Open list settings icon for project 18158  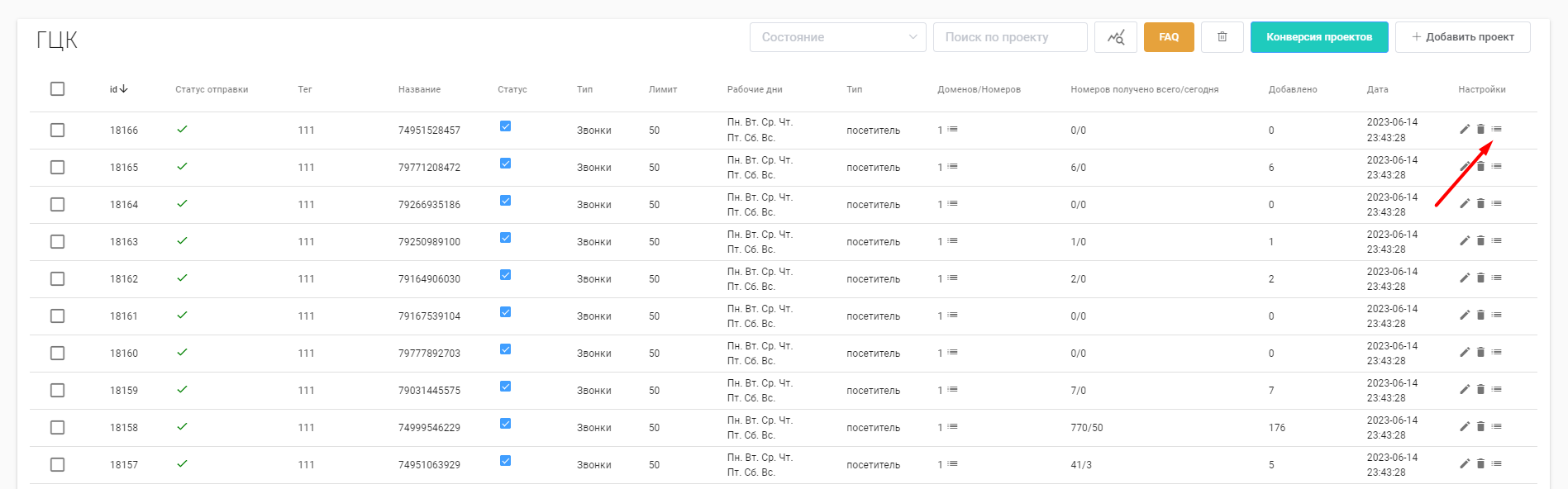(x=1497, y=426)
